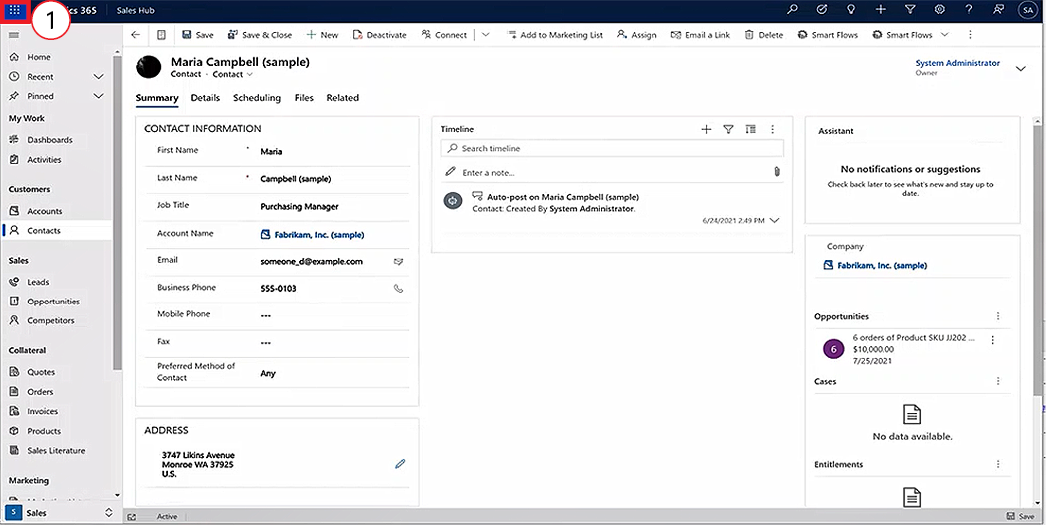Add a timeline record with plus icon
The width and height of the screenshot is (1050, 525).
pyautogui.click(x=706, y=129)
